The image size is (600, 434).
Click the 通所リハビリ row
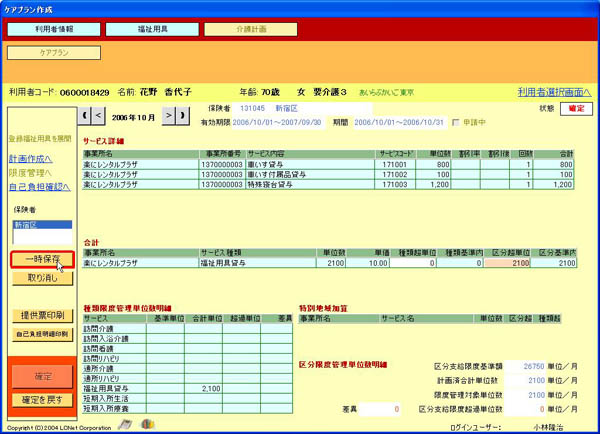click(188, 379)
